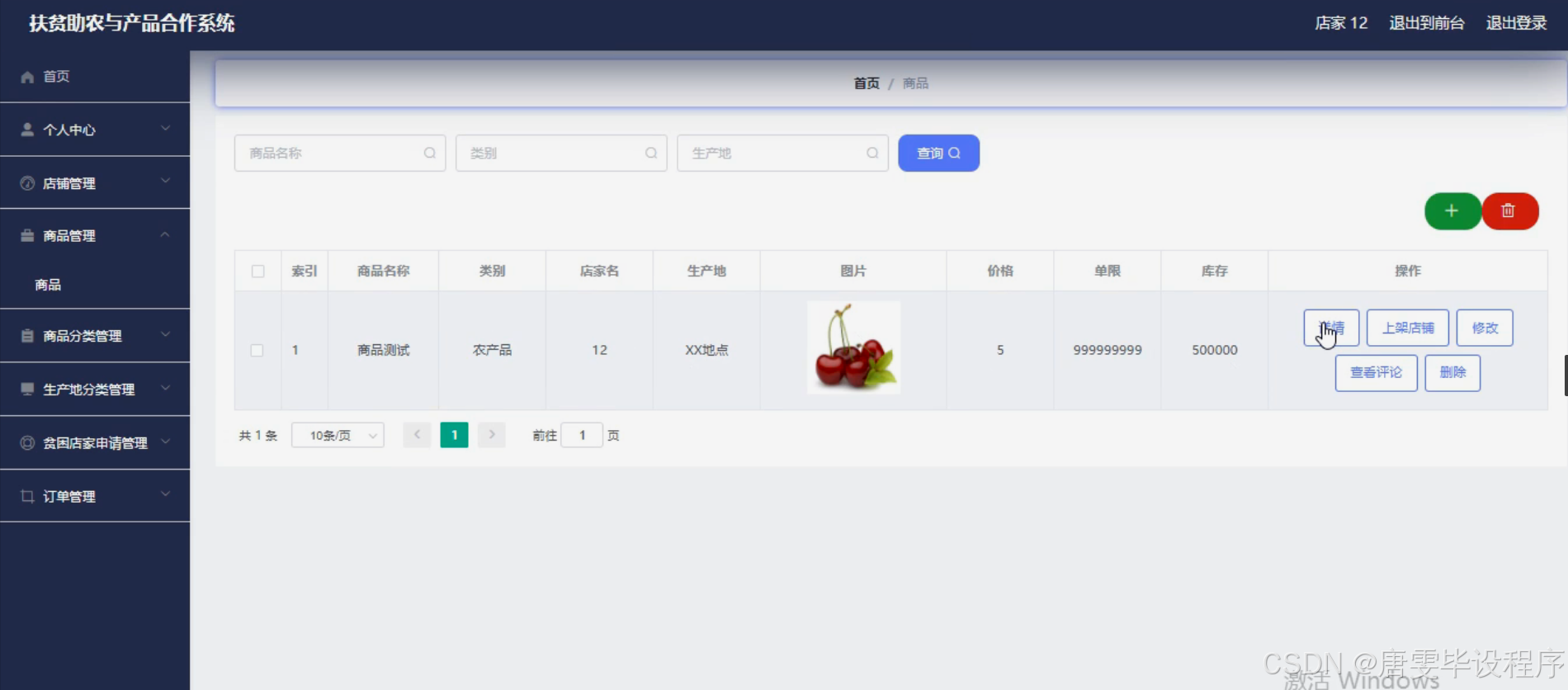Viewport: 1568px width, 690px height.
Task: Click the 删除 button in the row
Action: pos(1452,372)
